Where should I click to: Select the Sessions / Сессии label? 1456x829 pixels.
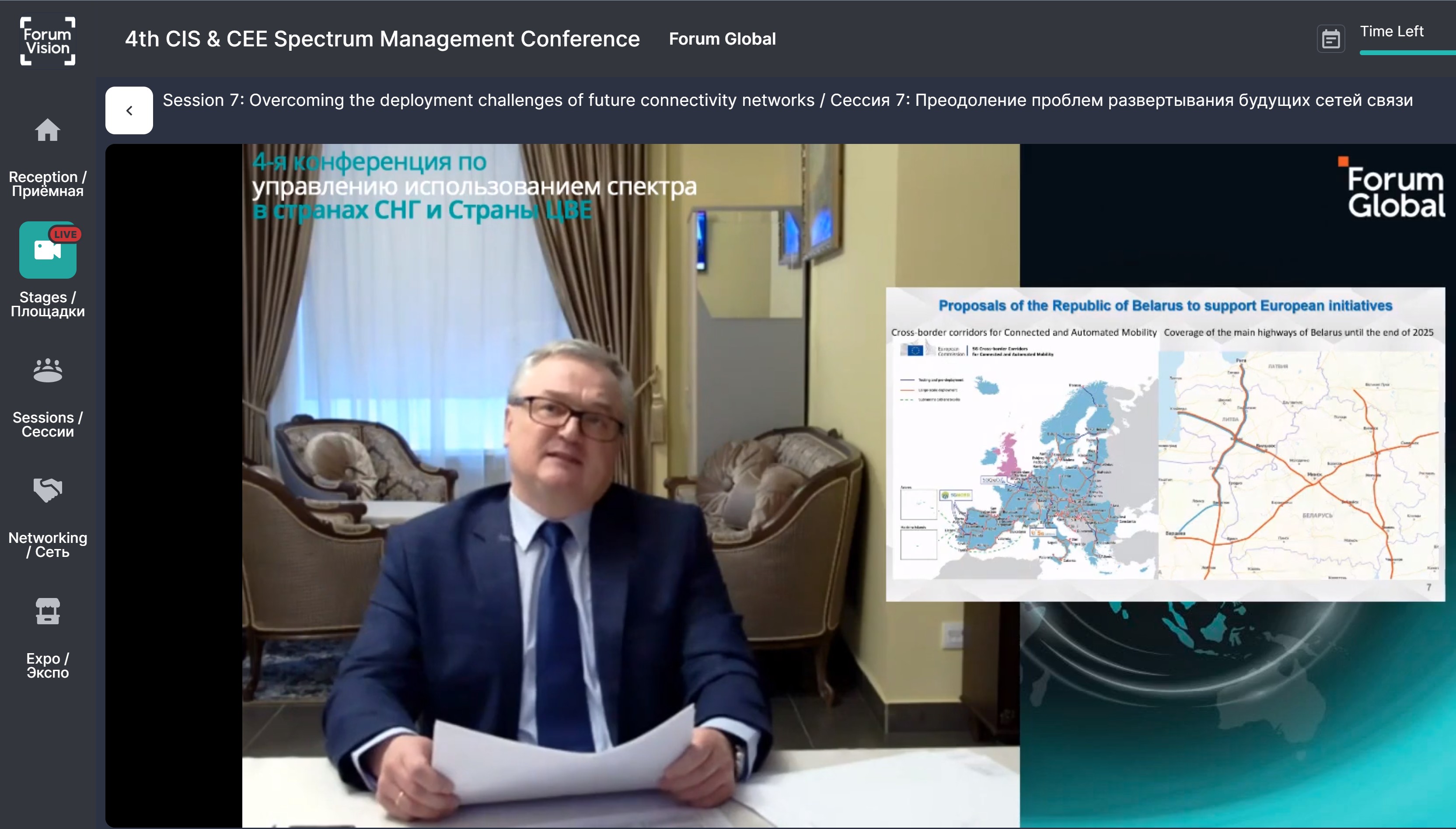pyautogui.click(x=48, y=424)
